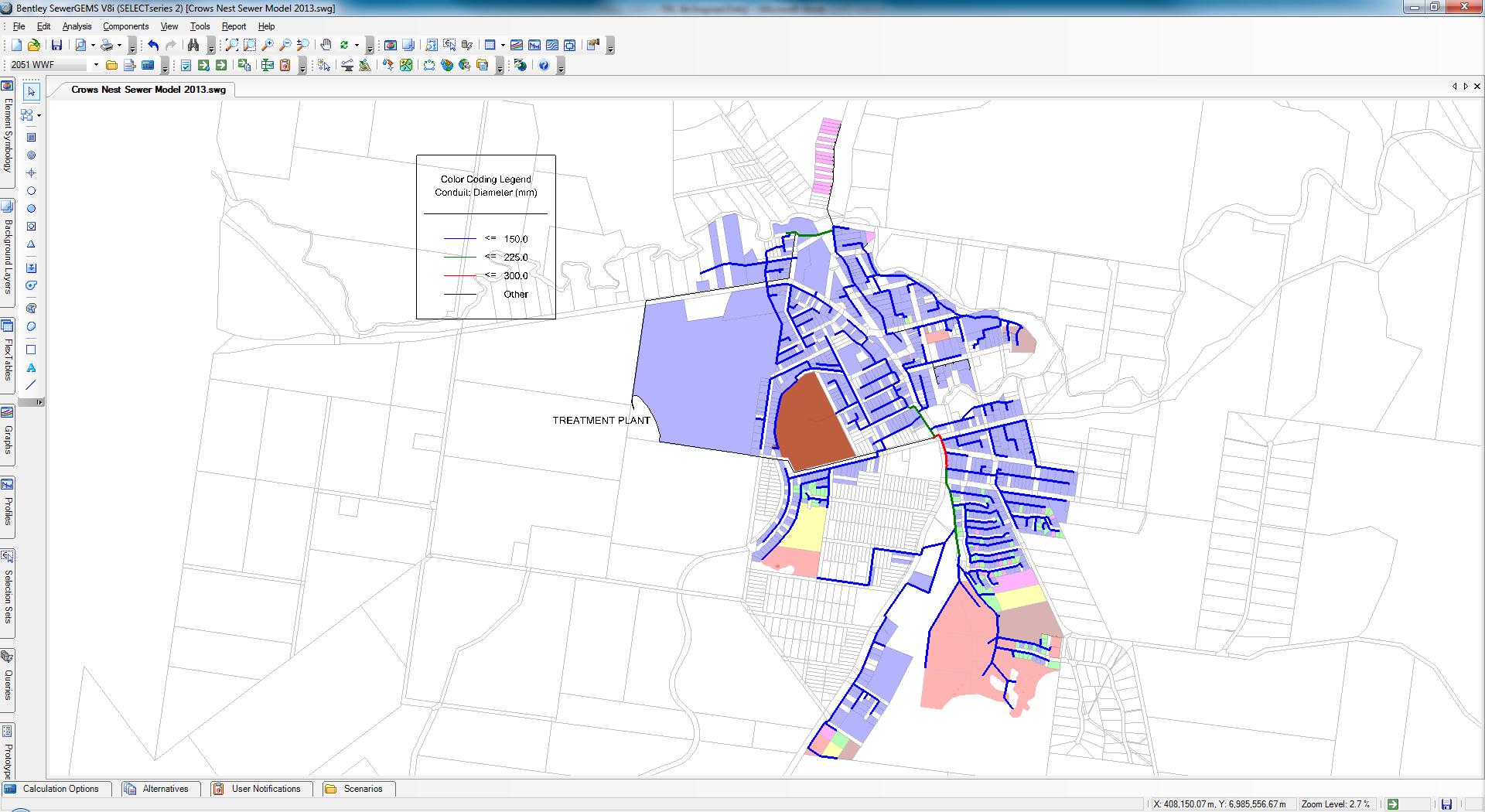Viewport: 1485px width, 812px height.
Task: Click the blue help question mark icon
Action: click(544, 66)
